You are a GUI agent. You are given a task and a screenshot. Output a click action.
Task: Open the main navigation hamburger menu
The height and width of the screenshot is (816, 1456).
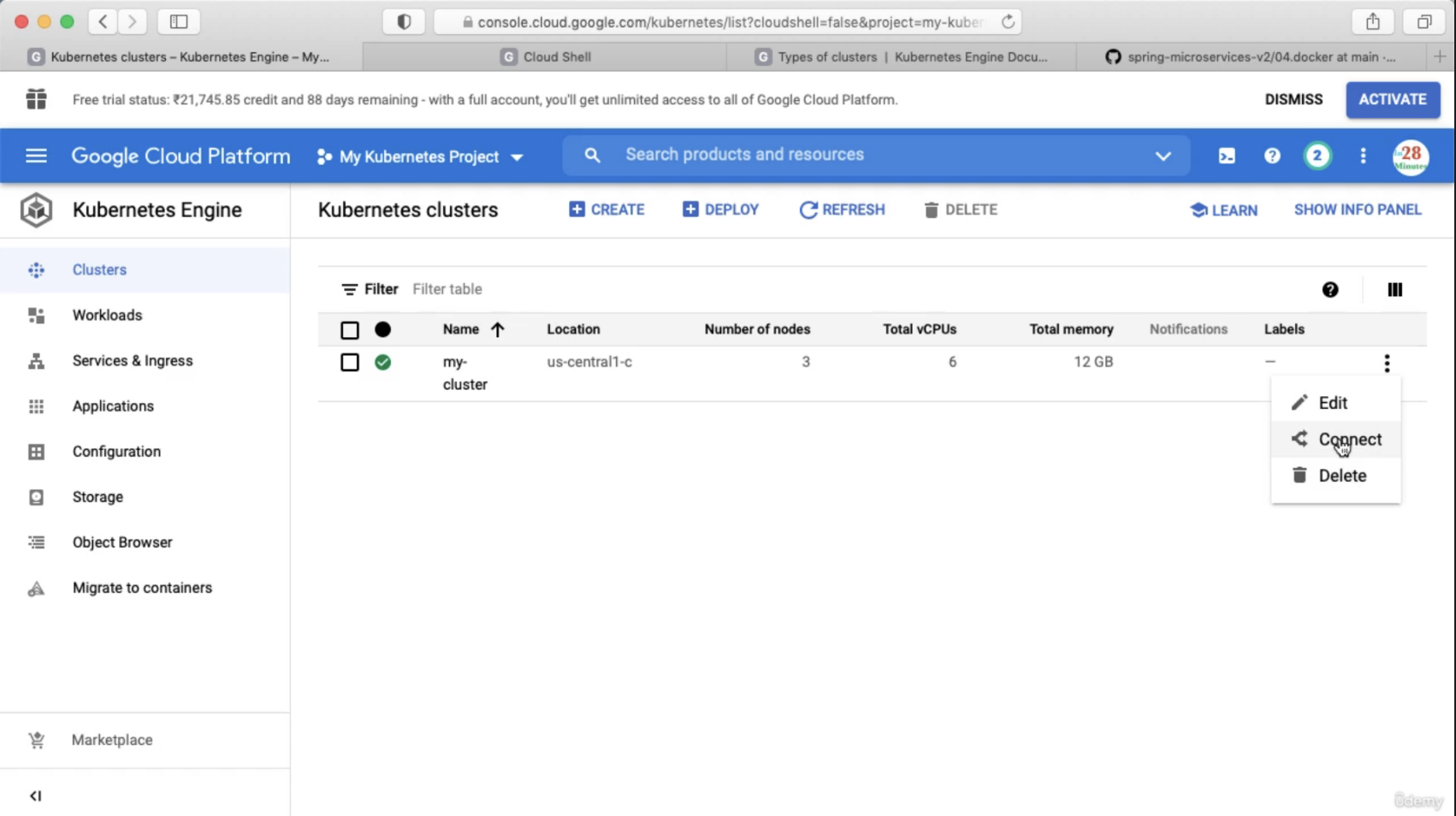pos(36,156)
